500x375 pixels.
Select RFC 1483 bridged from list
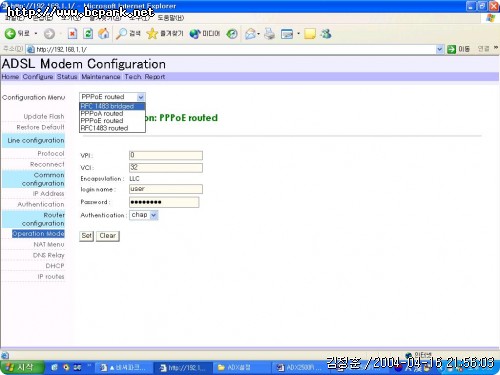click(x=112, y=106)
